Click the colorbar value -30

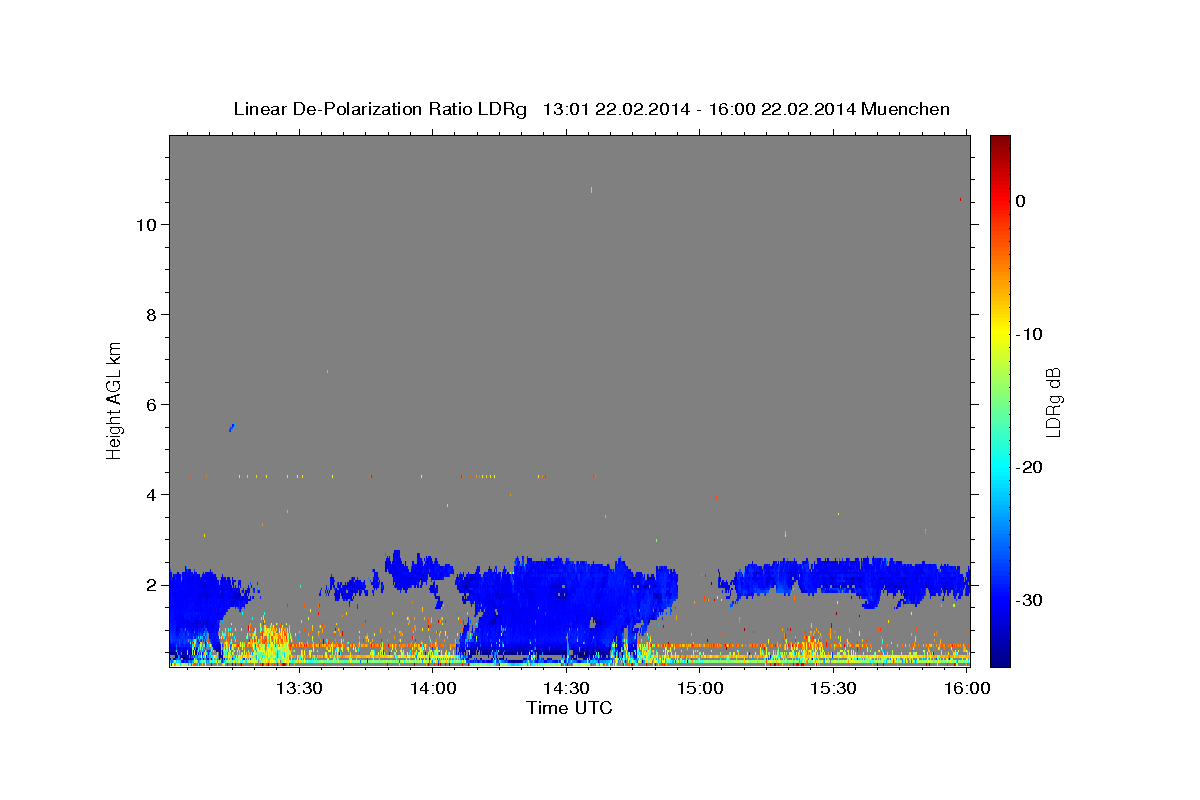pos(1030,600)
